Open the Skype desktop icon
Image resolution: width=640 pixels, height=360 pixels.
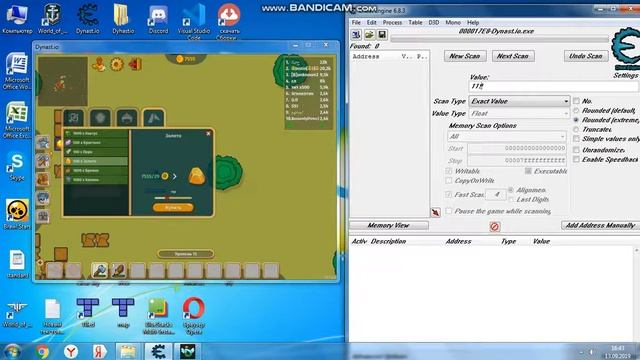pos(17,166)
